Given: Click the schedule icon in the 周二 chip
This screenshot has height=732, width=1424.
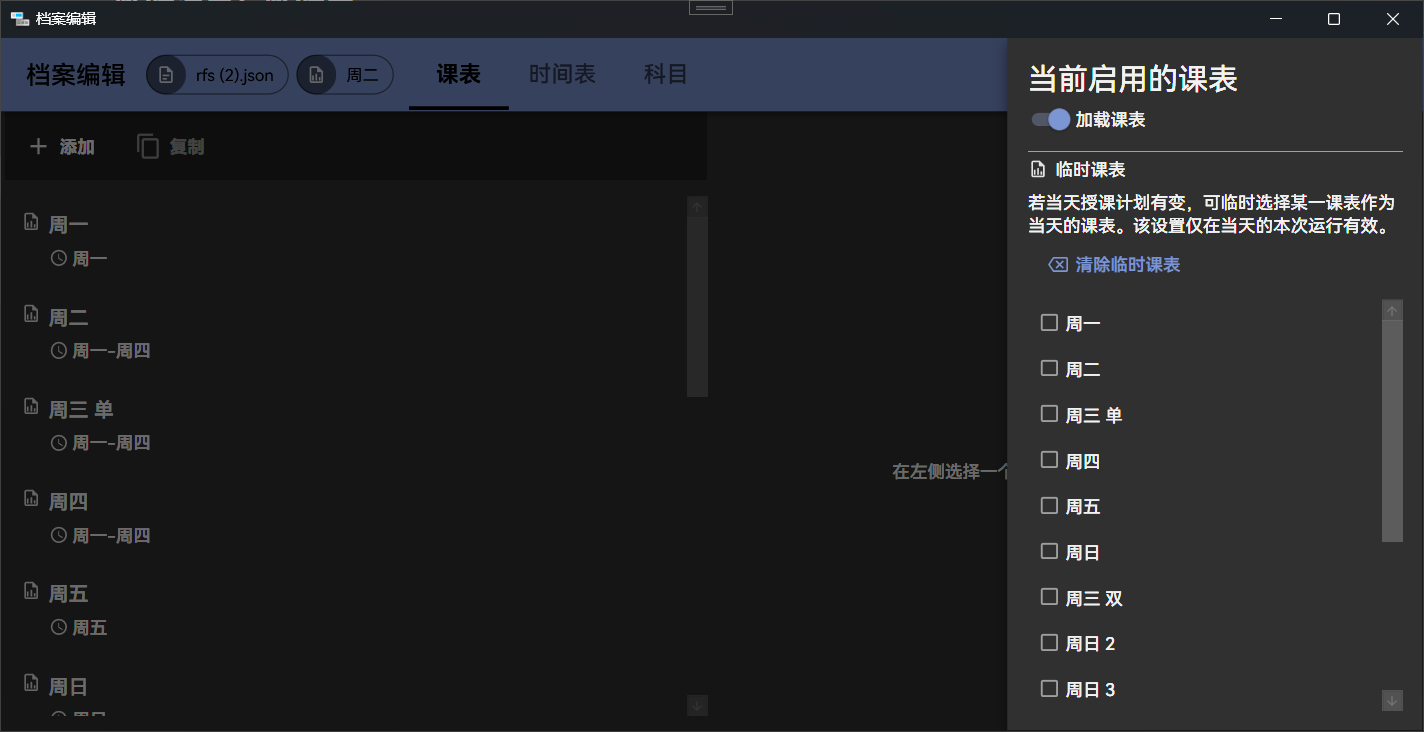Looking at the screenshot, I should tap(316, 75).
